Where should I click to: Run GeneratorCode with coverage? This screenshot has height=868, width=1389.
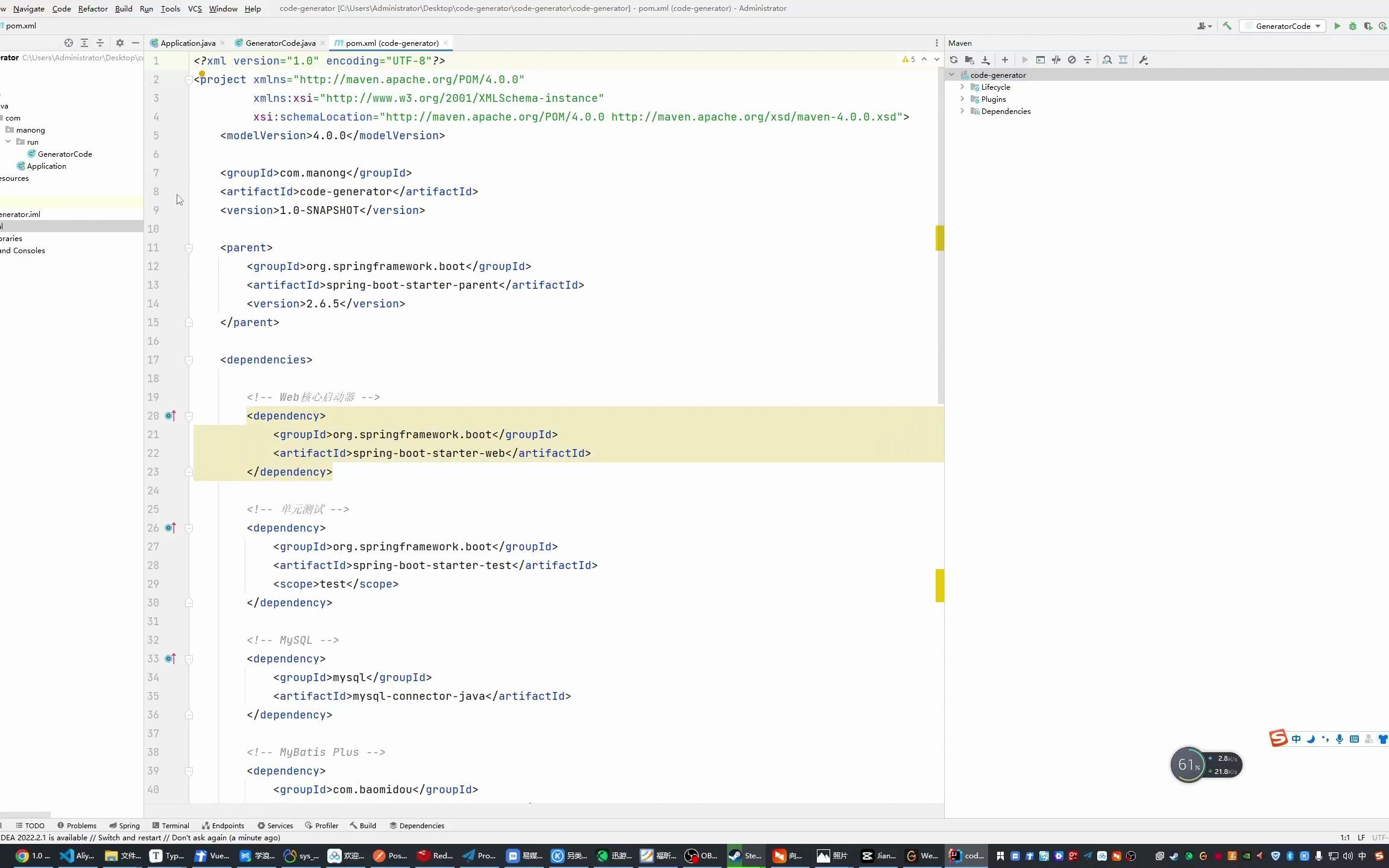pos(1369,26)
